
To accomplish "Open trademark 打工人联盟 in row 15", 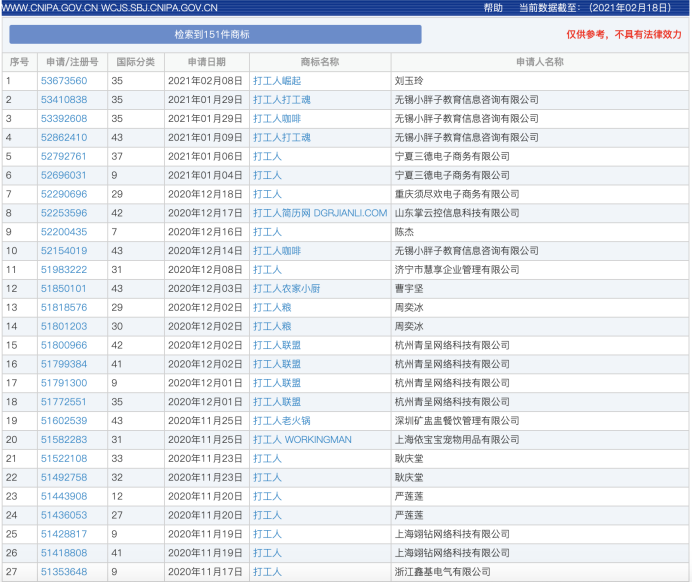I will 277,345.
